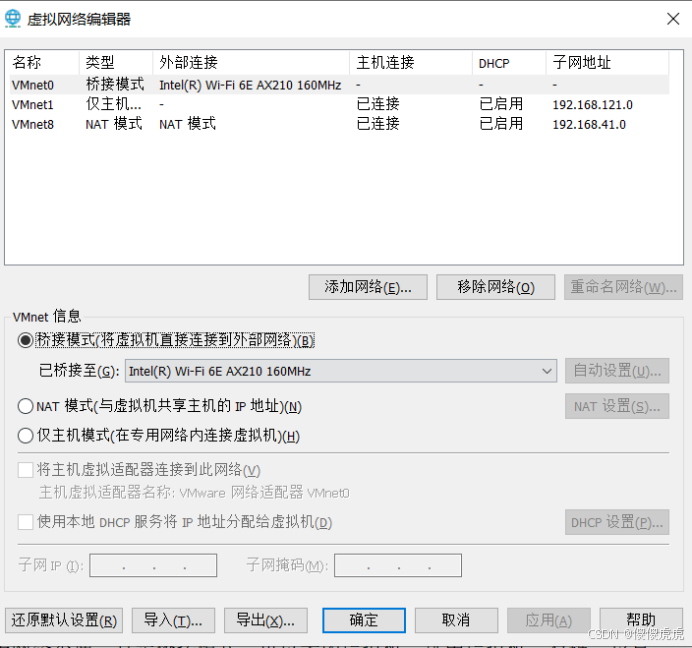Close the 虚拟网络编辑器 dialog
The height and width of the screenshot is (648, 692).
pos(673,19)
